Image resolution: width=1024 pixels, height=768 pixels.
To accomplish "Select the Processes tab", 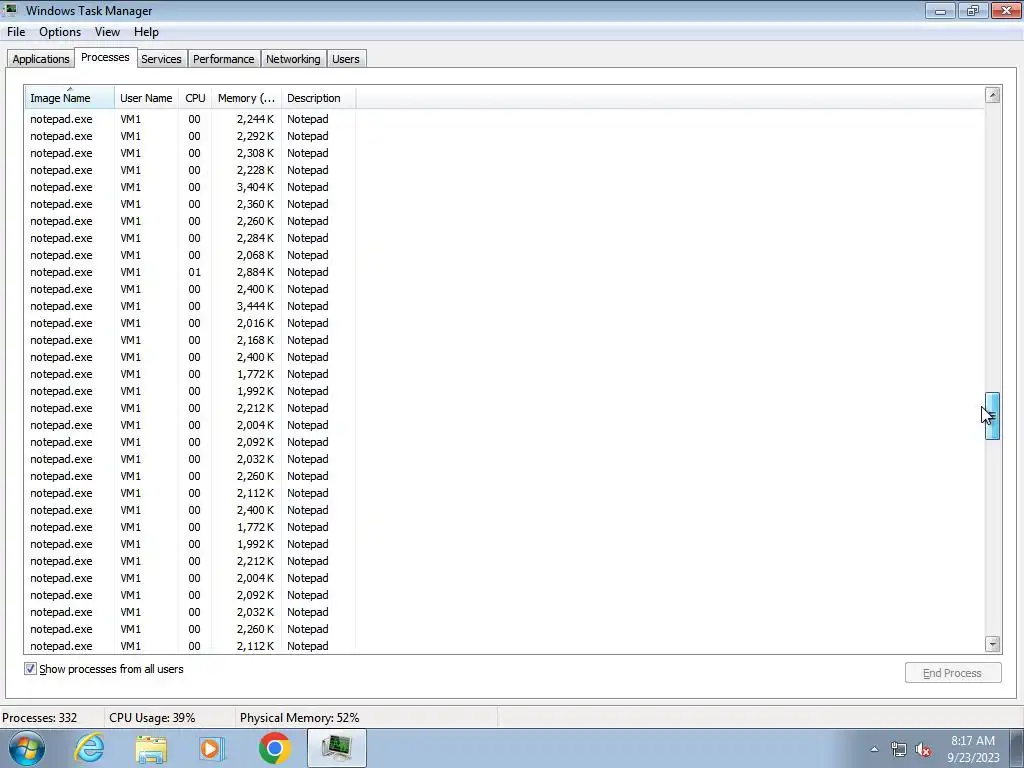I will 105,57.
